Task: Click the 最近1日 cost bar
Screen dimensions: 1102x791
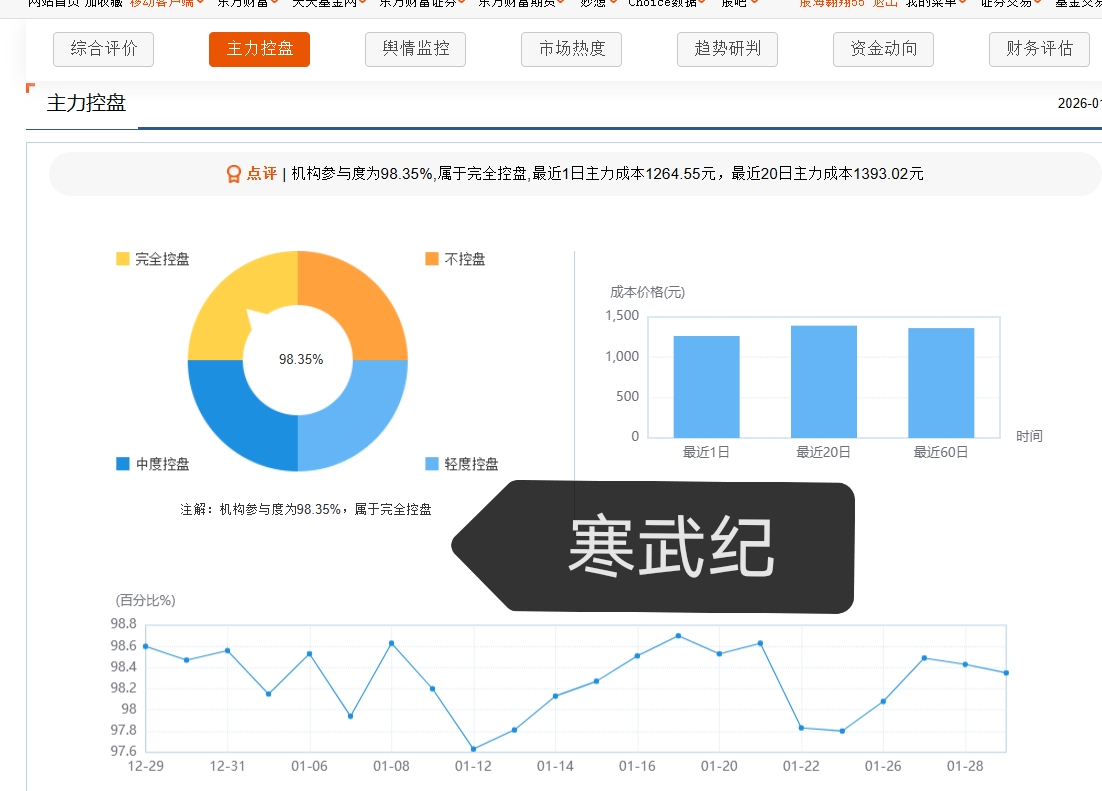Action: tap(706, 387)
